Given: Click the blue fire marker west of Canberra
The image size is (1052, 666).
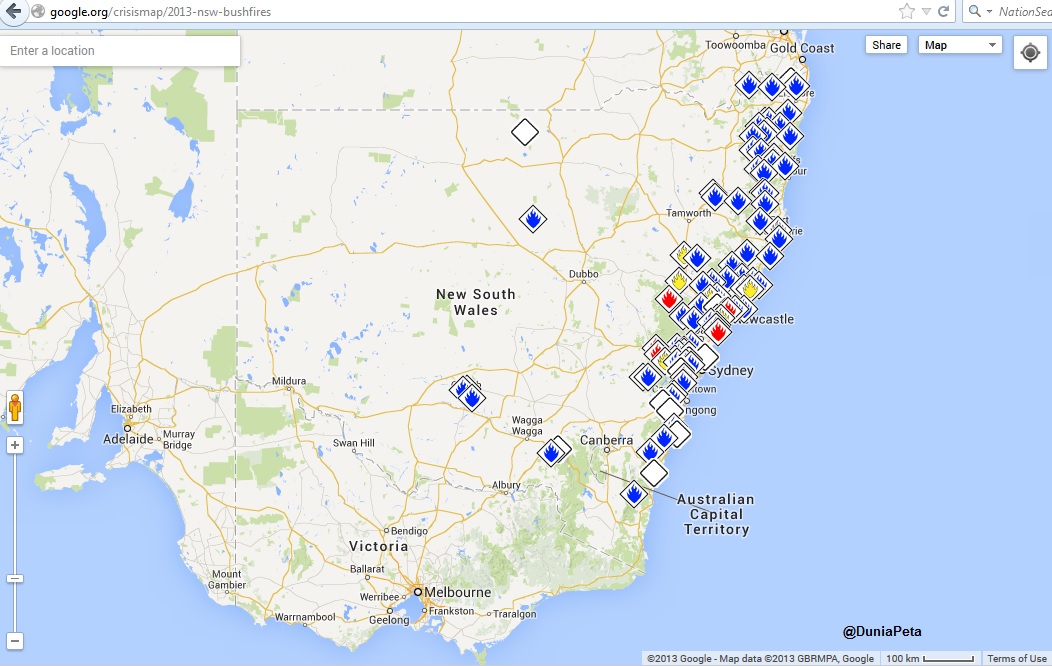Looking at the screenshot, I should point(550,453).
